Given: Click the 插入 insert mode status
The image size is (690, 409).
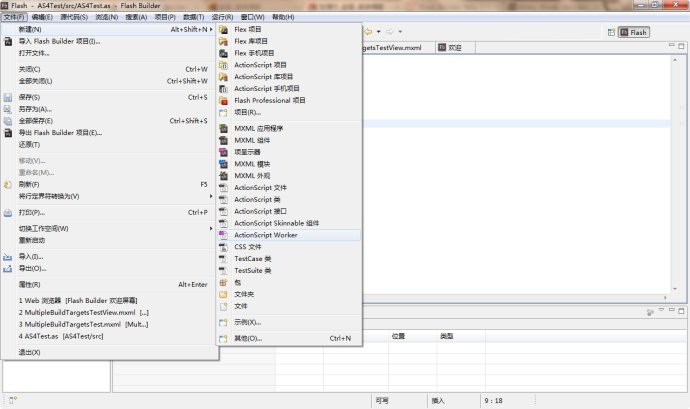Looking at the screenshot, I should click(x=438, y=401).
